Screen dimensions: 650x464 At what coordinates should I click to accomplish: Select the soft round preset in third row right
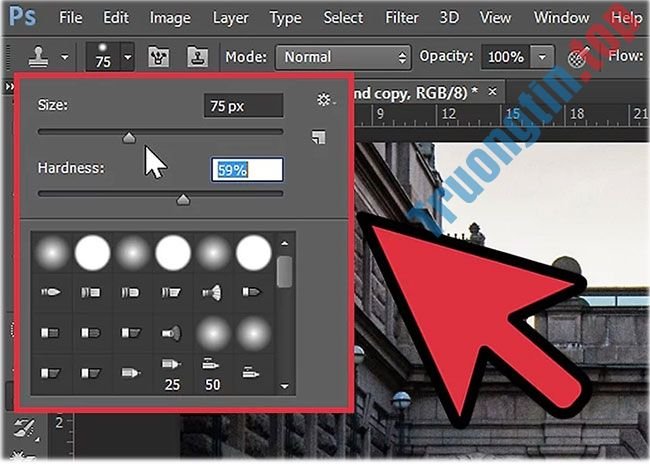tap(254, 333)
